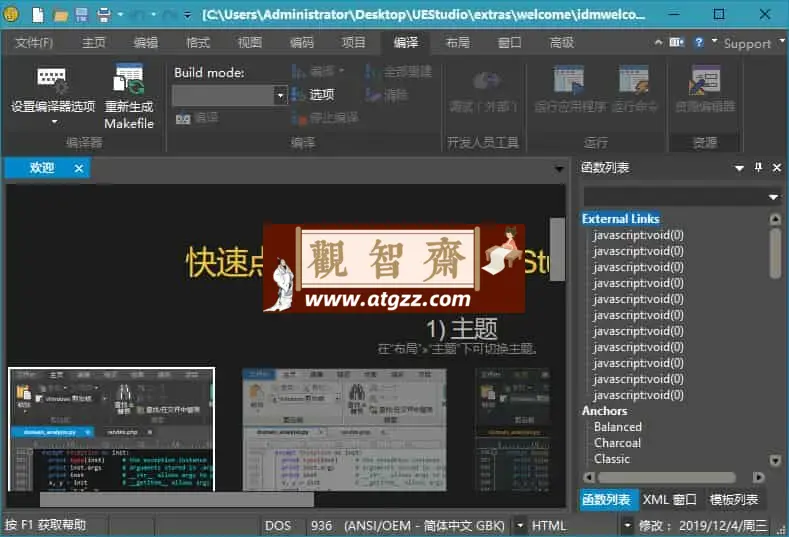
Task: Click the blue question mark help icon
Action: click(698, 43)
